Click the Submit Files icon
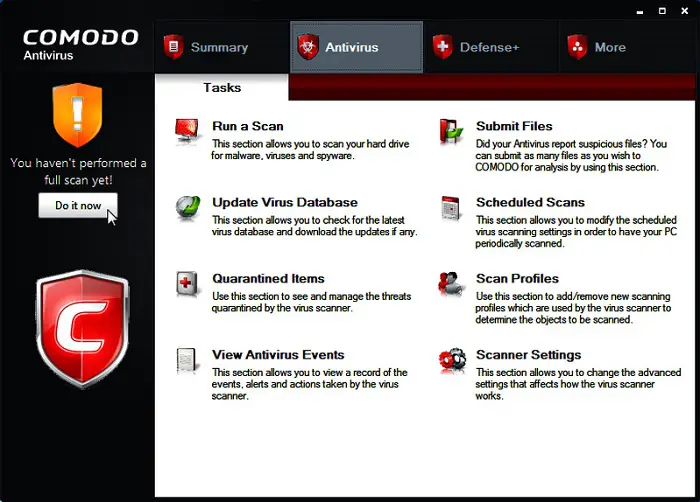 click(451, 131)
